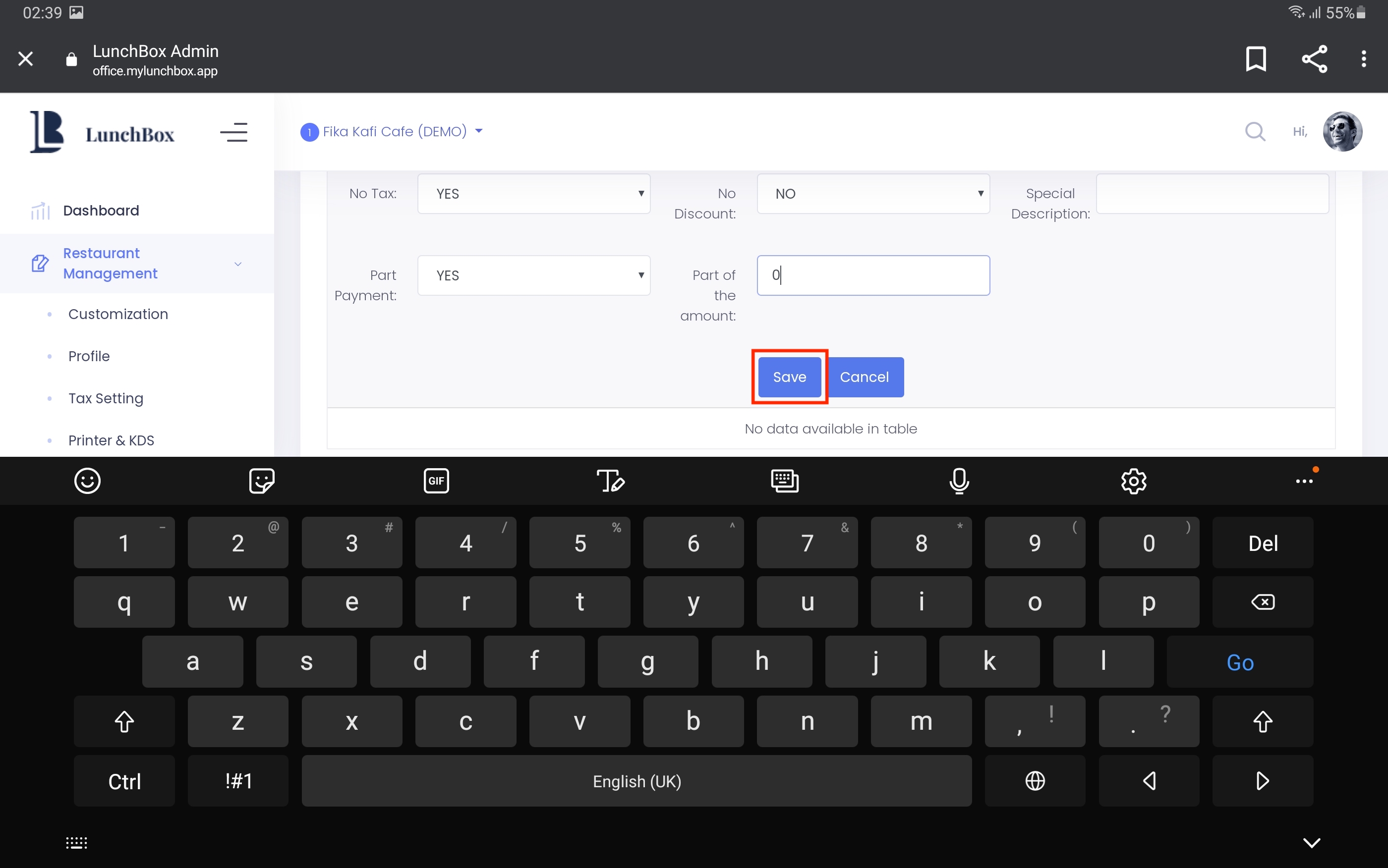
Task: Open the No Discount dropdown
Action: (873, 194)
